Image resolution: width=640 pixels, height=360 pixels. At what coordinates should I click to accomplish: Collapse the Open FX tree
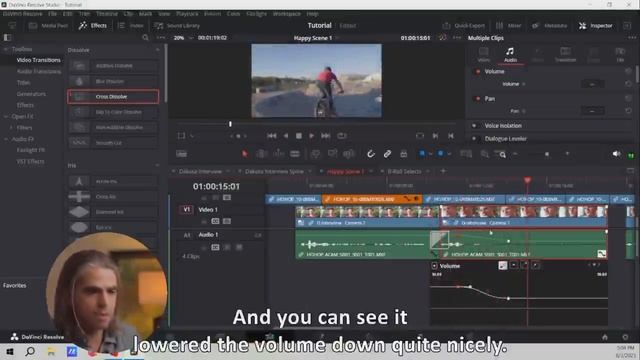click(6, 116)
